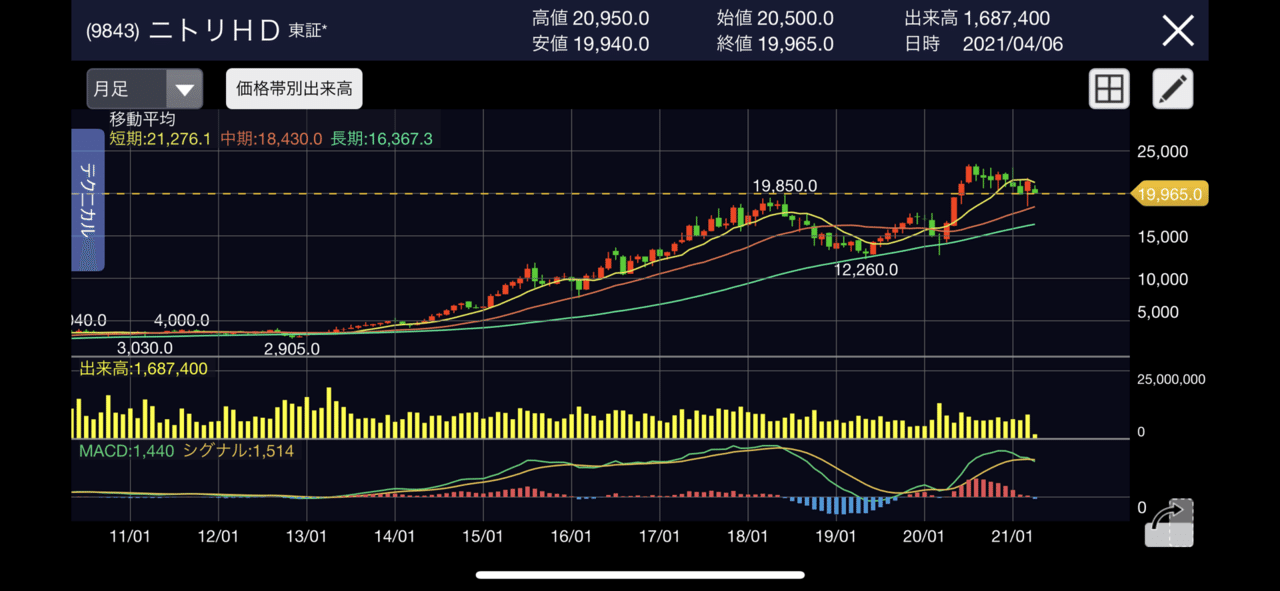
Task: Tap the 安値 19,940.0 header value
Action: pyautogui.click(x=591, y=44)
